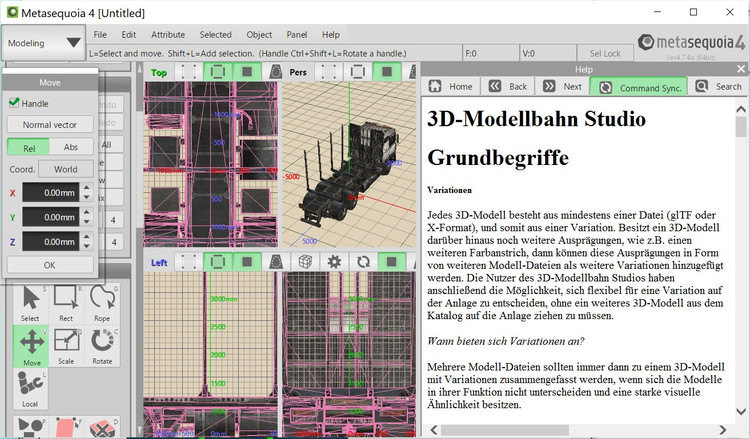This screenshot has width=750, height=439.
Task: Open the Object menu
Action: coord(259,34)
